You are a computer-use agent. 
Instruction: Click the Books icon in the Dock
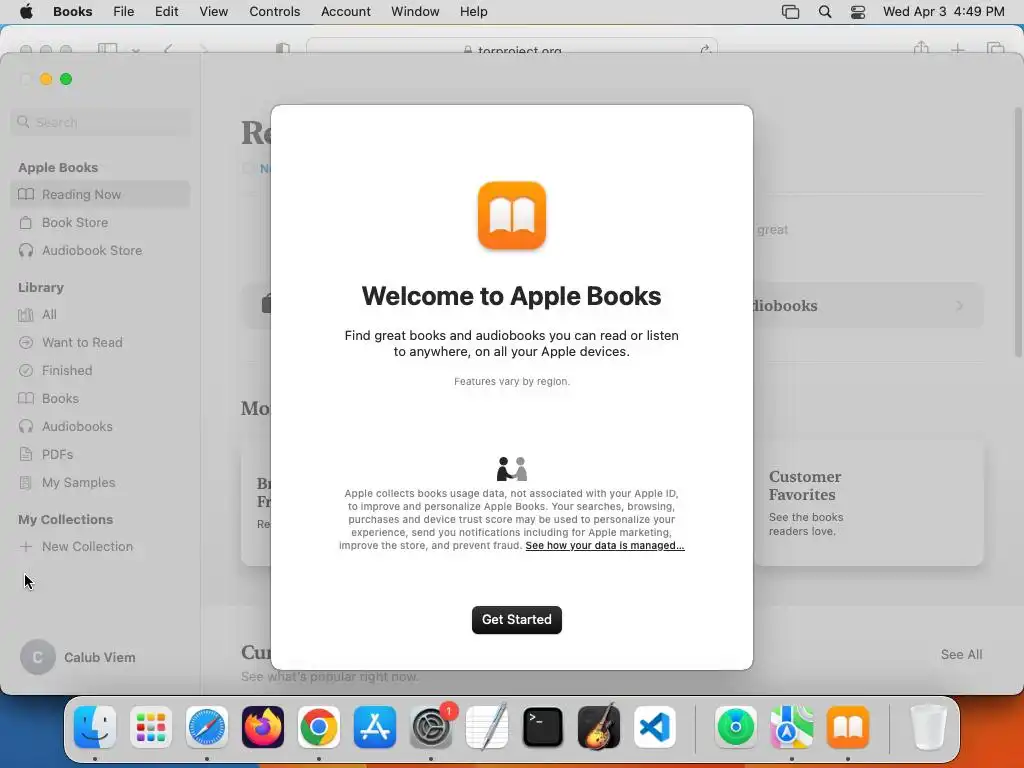pyautogui.click(x=848, y=727)
